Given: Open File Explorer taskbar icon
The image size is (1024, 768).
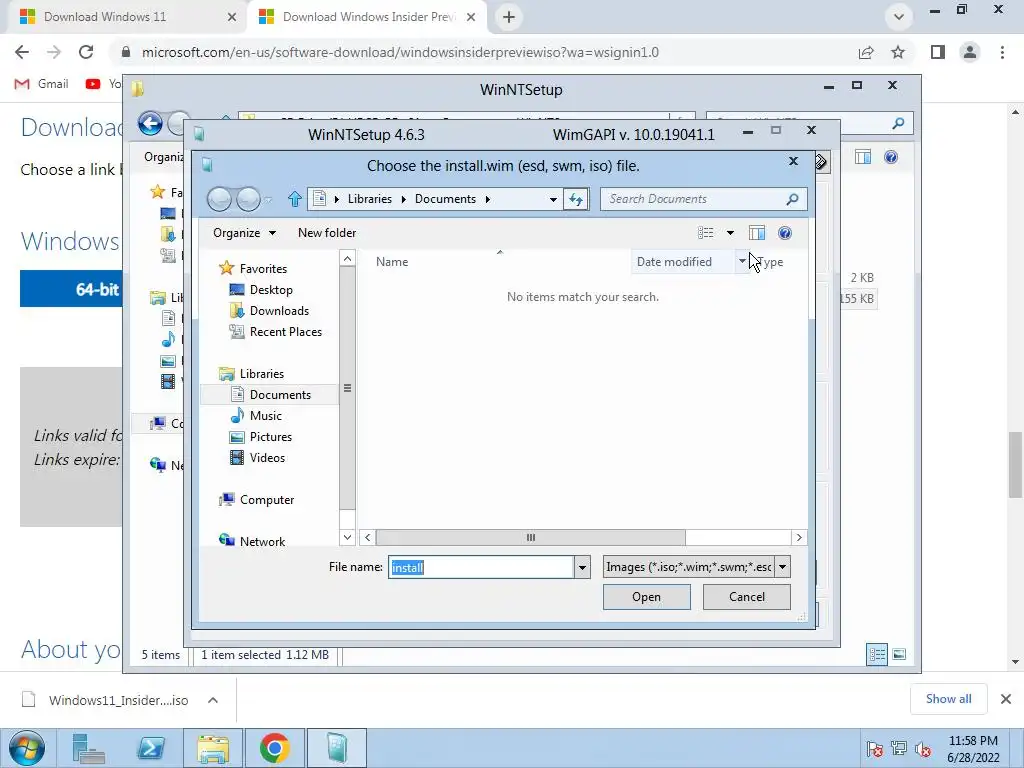Looking at the screenshot, I should pyautogui.click(x=212, y=748).
